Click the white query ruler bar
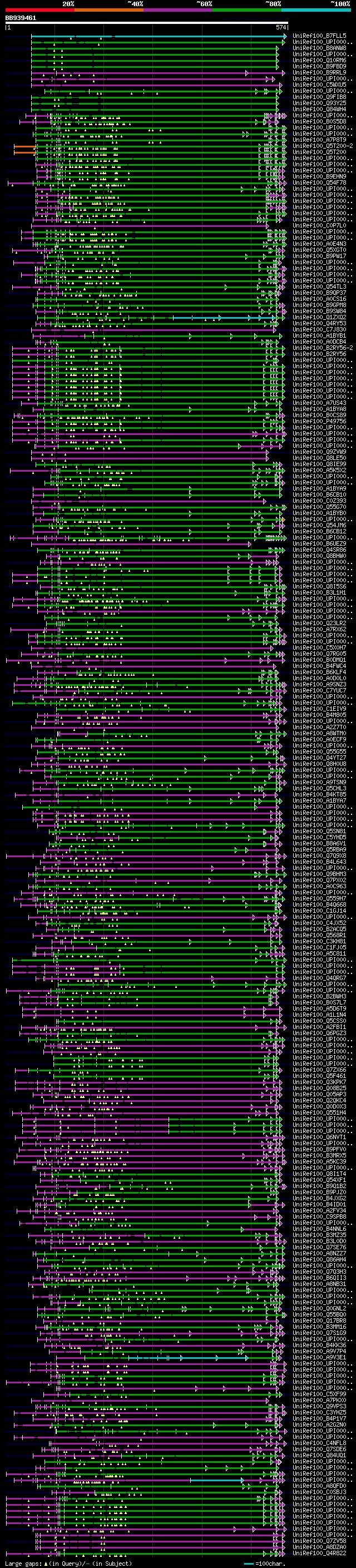 point(147,23)
